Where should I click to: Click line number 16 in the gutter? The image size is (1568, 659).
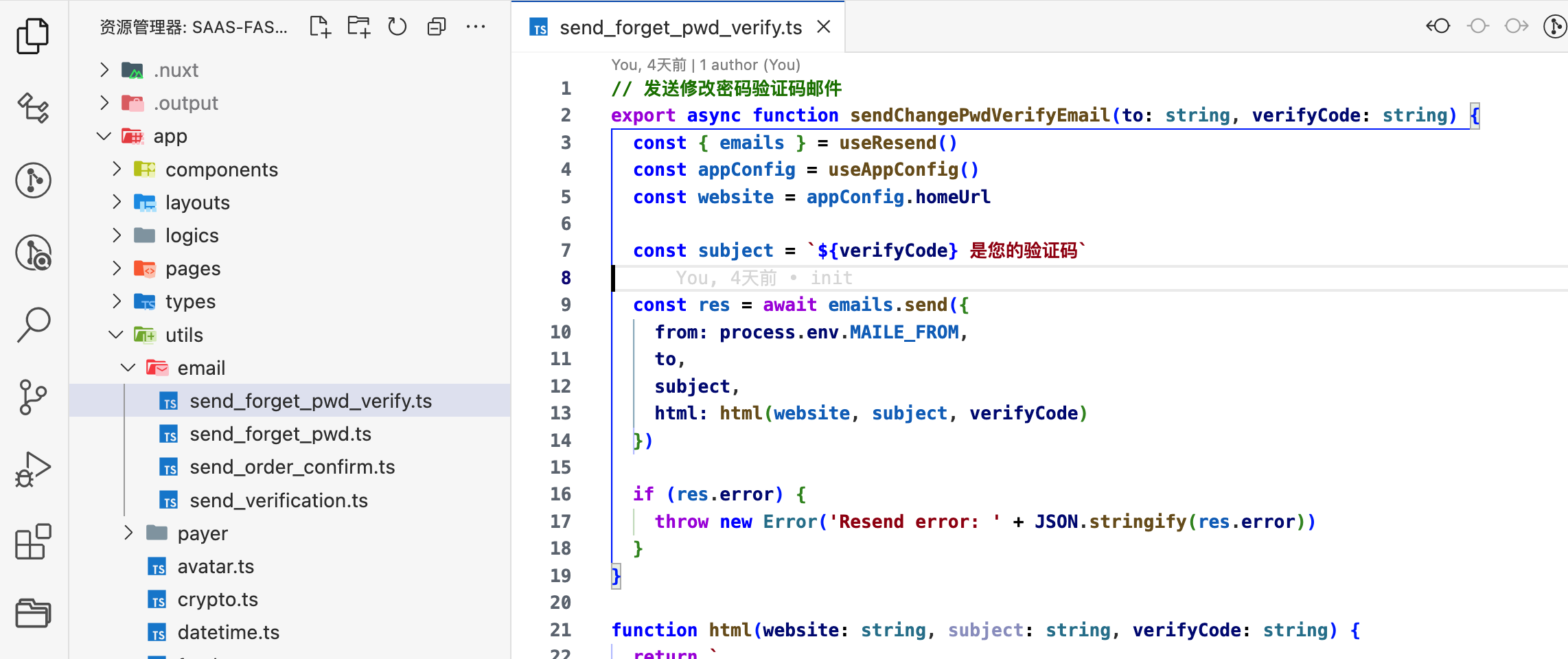(560, 494)
